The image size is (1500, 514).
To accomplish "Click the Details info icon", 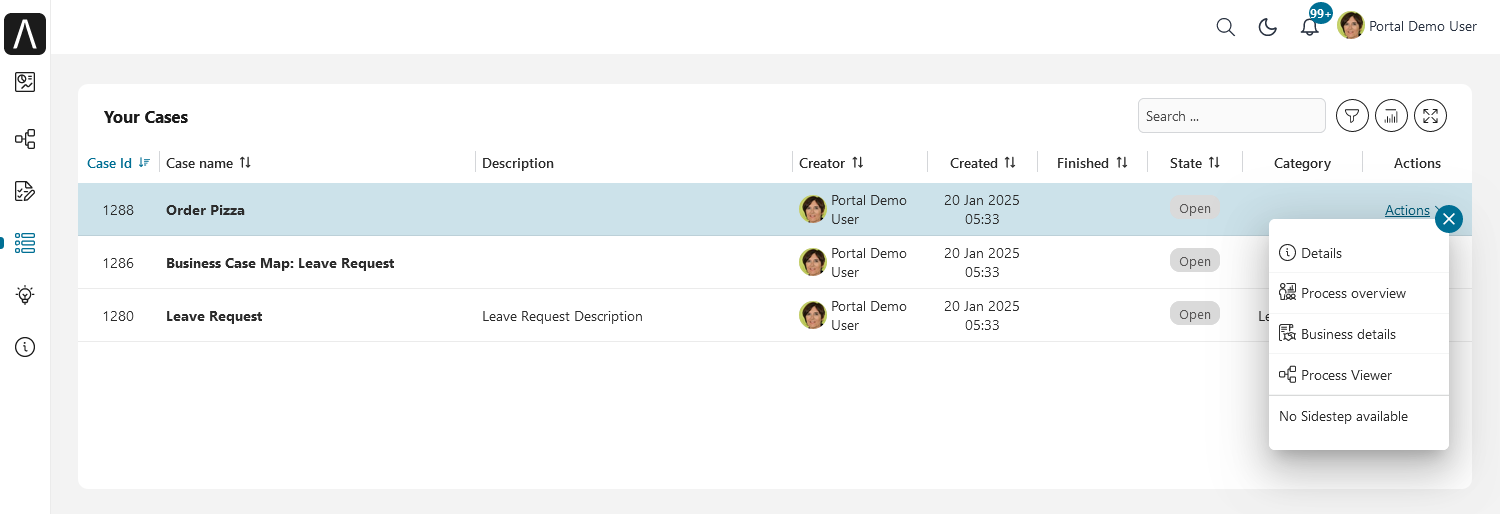I will (1288, 253).
